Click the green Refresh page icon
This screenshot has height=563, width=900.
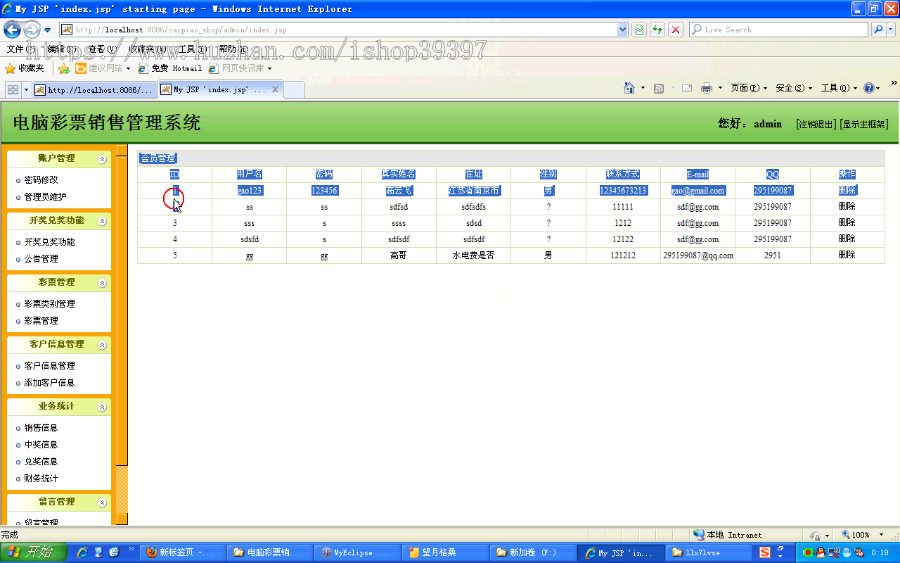click(657, 30)
